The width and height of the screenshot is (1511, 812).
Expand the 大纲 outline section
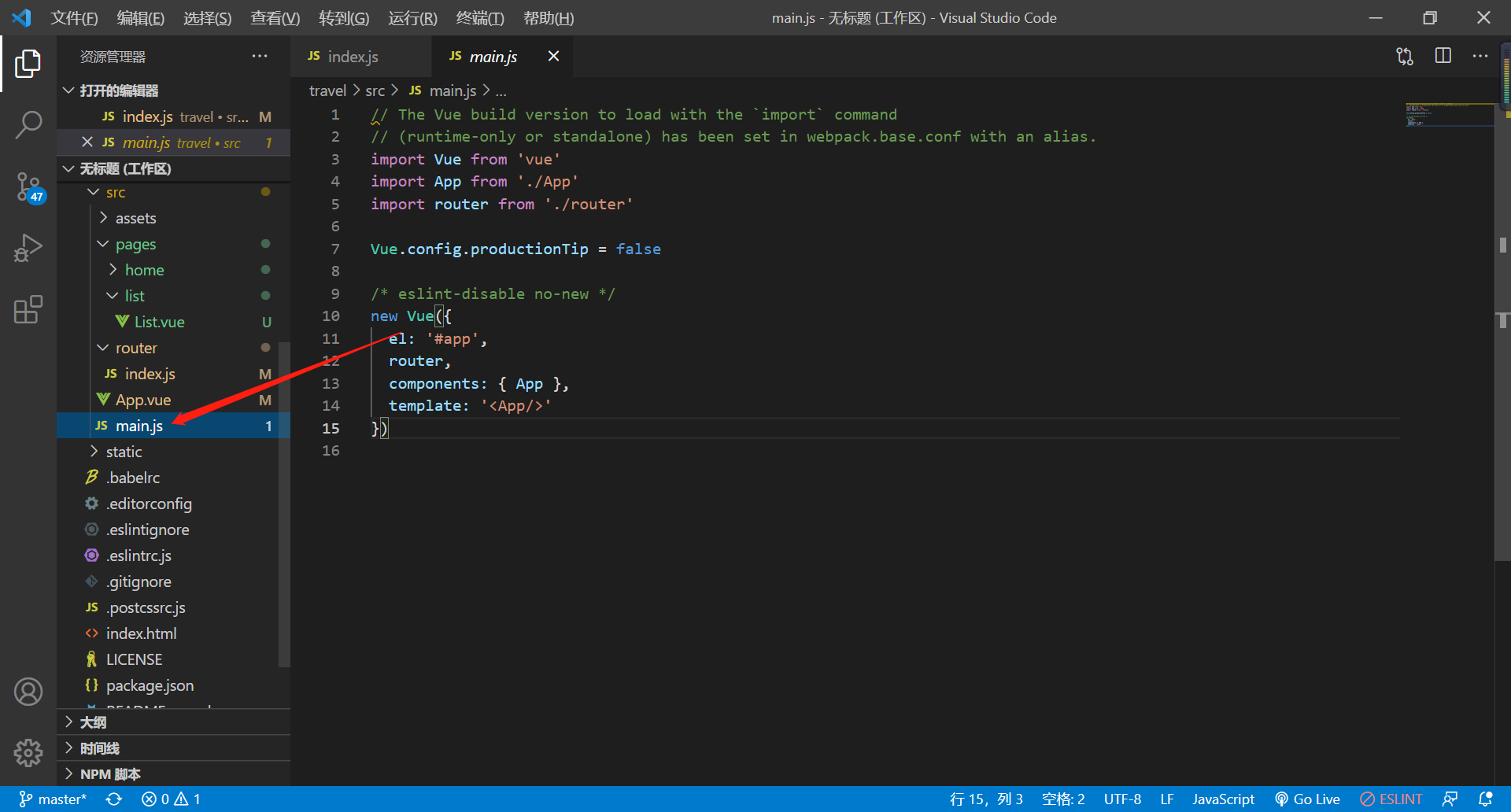click(173, 722)
